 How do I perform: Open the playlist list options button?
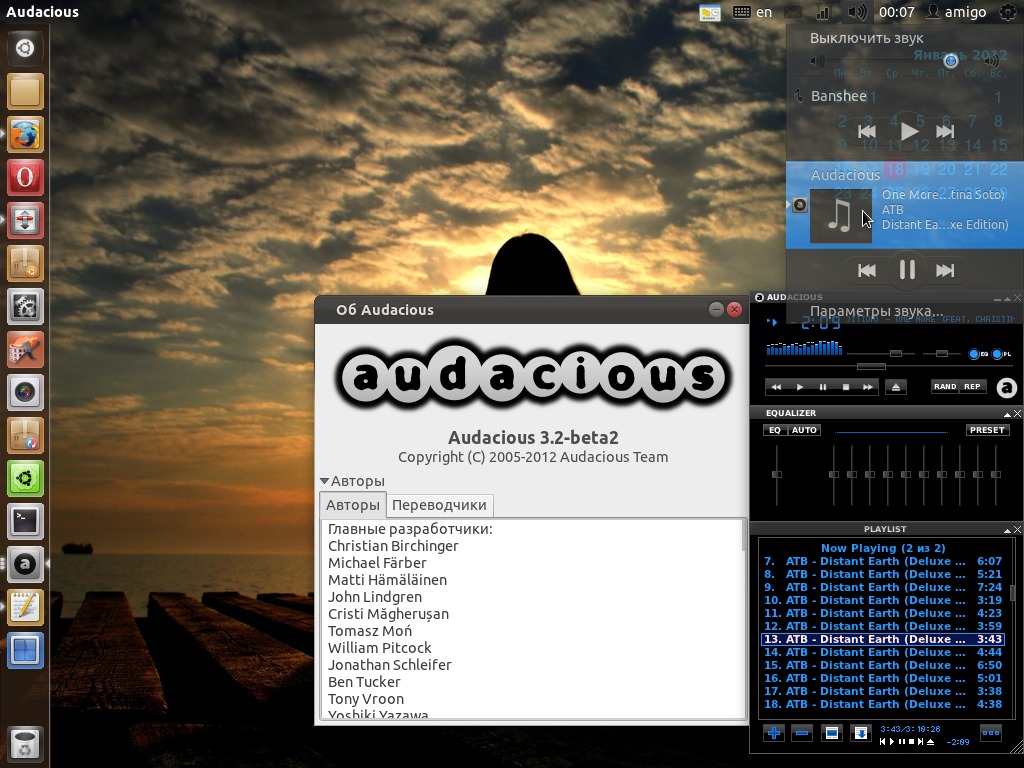(991, 733)
